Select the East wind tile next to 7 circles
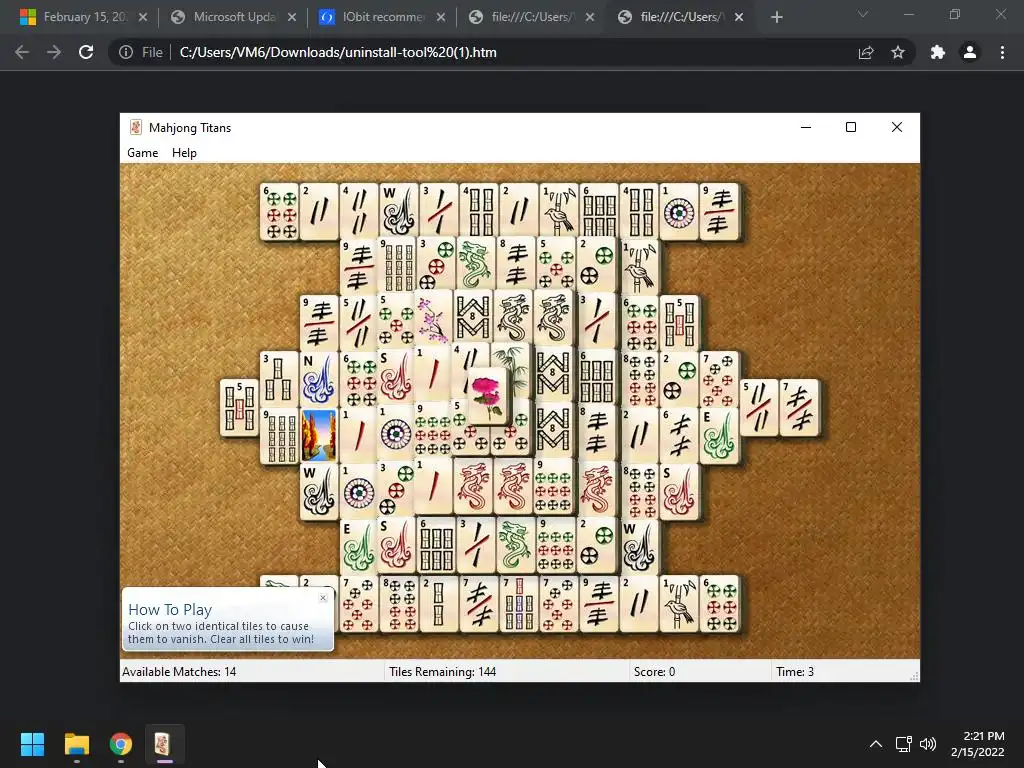 pos(718,435)
